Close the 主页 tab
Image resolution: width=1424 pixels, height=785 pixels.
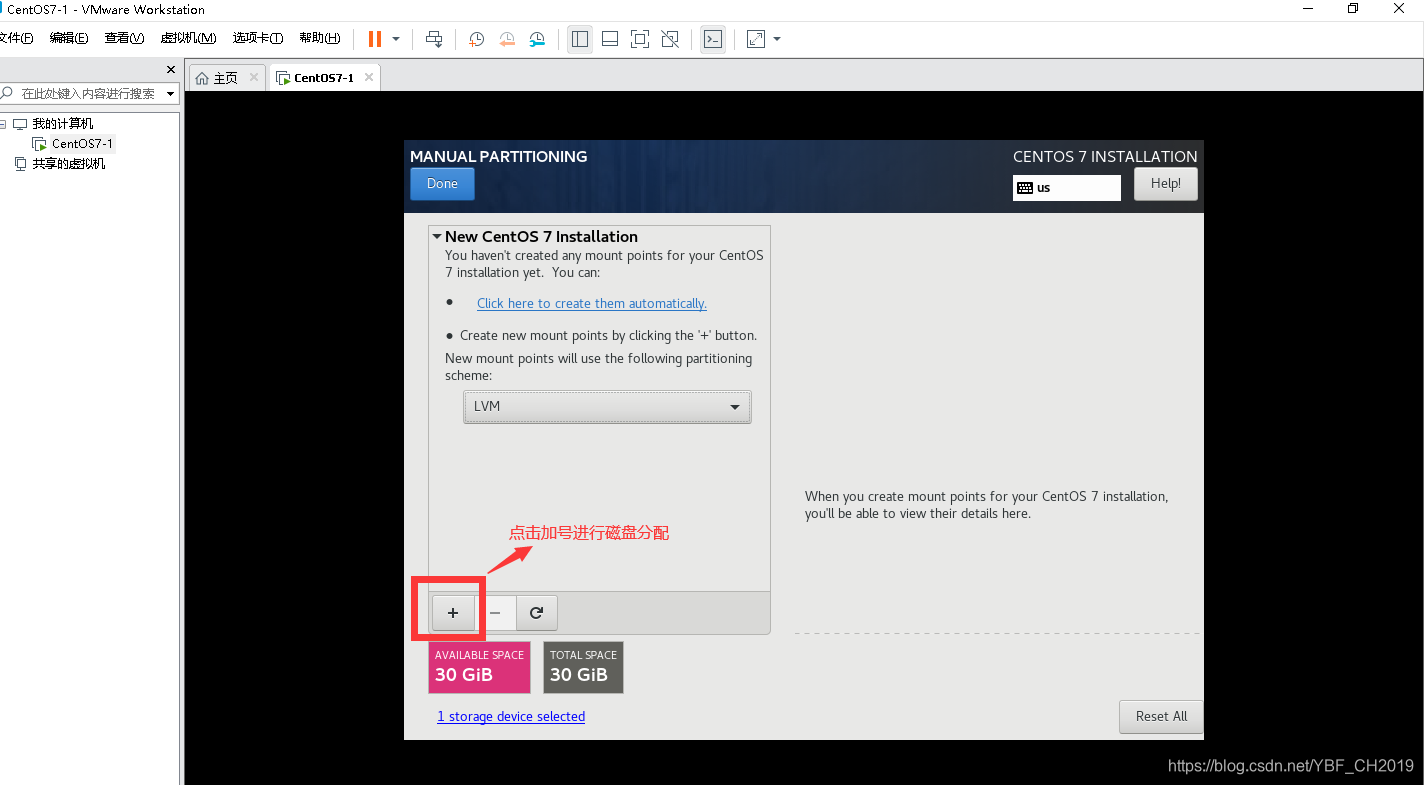[x=253, y=77]
